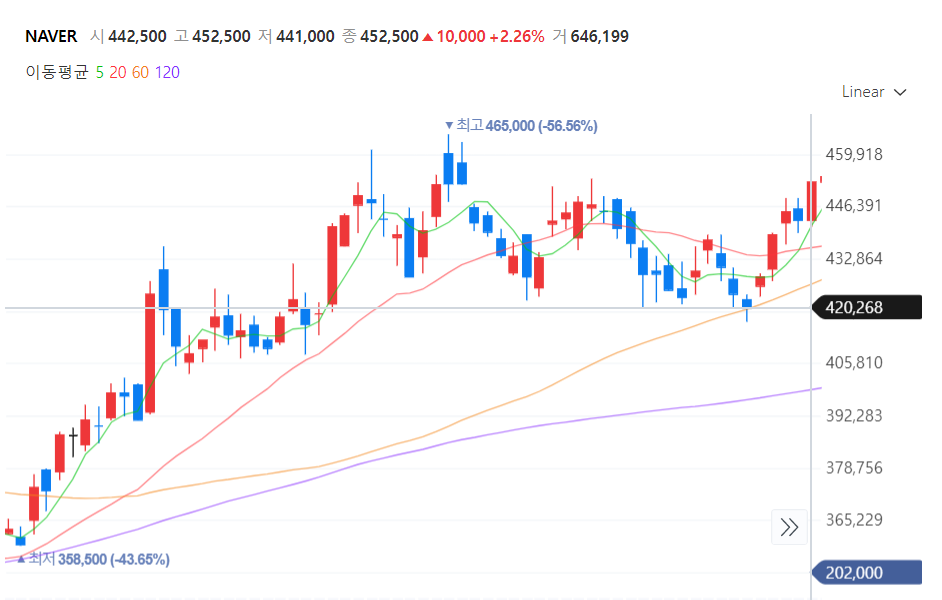Click the 420,268 crosshair price label
942x600 pixels.
click(x=866, y=308)
